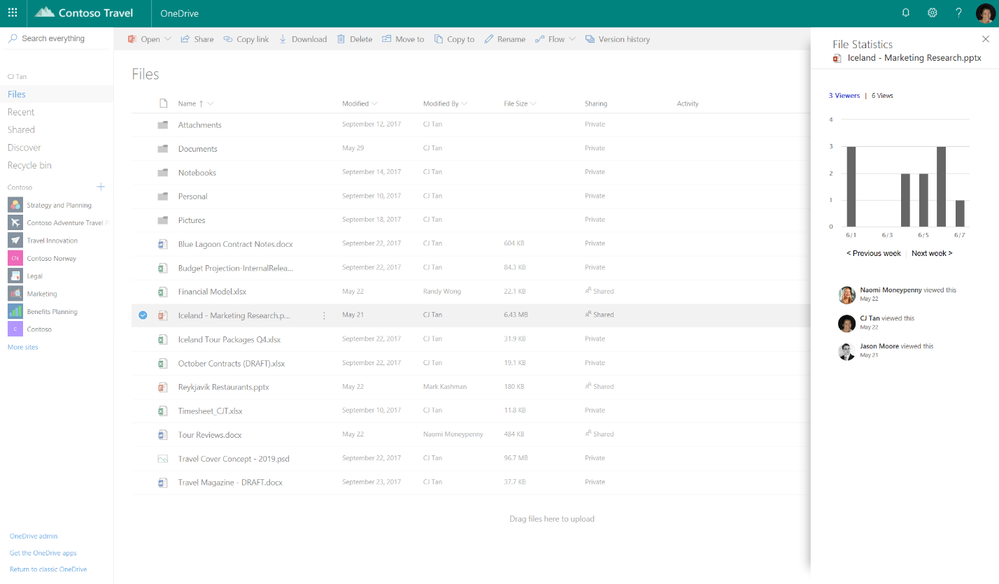Click the Reykjavik Restaurants PowerPoint file icon
This screenshot has height=584, width=999.
pyautogui.click(x=162, y=387)
